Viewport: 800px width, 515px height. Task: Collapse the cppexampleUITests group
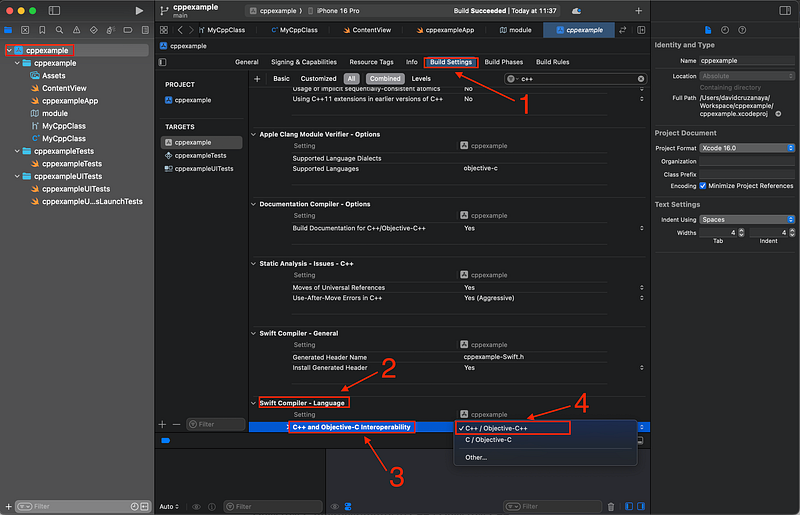point(17,176)
